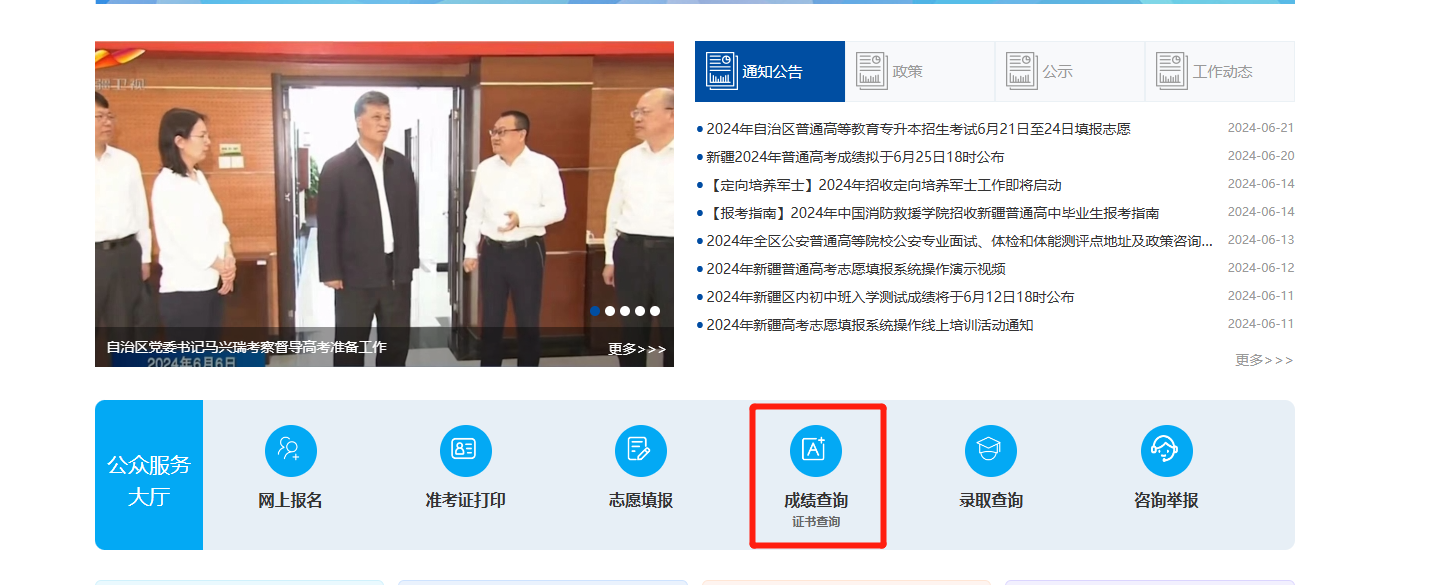
Task: Click 更多>>> on the news image banner
Action: 636,349
